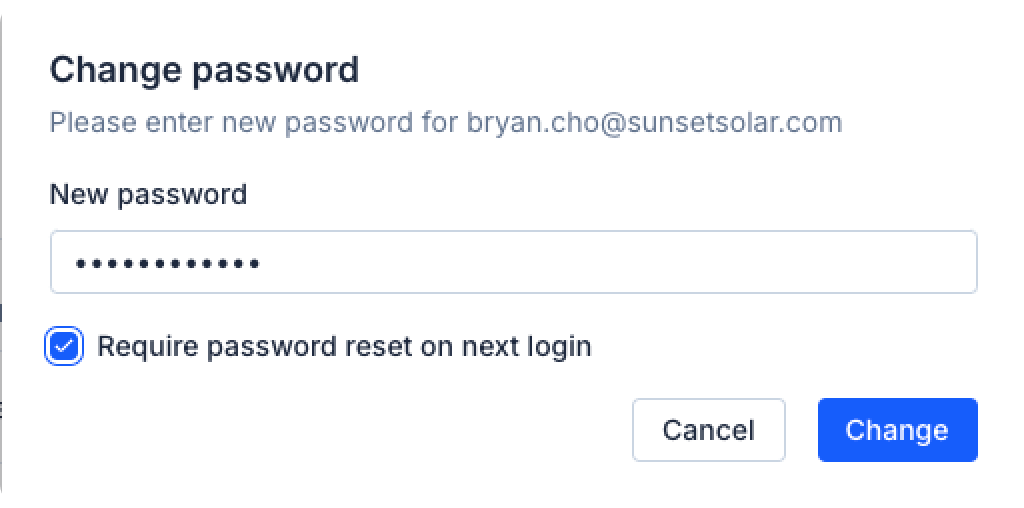Click the masked password dots
The width and height of the screenshot is (1024, 508).
(x=168, y=265)
